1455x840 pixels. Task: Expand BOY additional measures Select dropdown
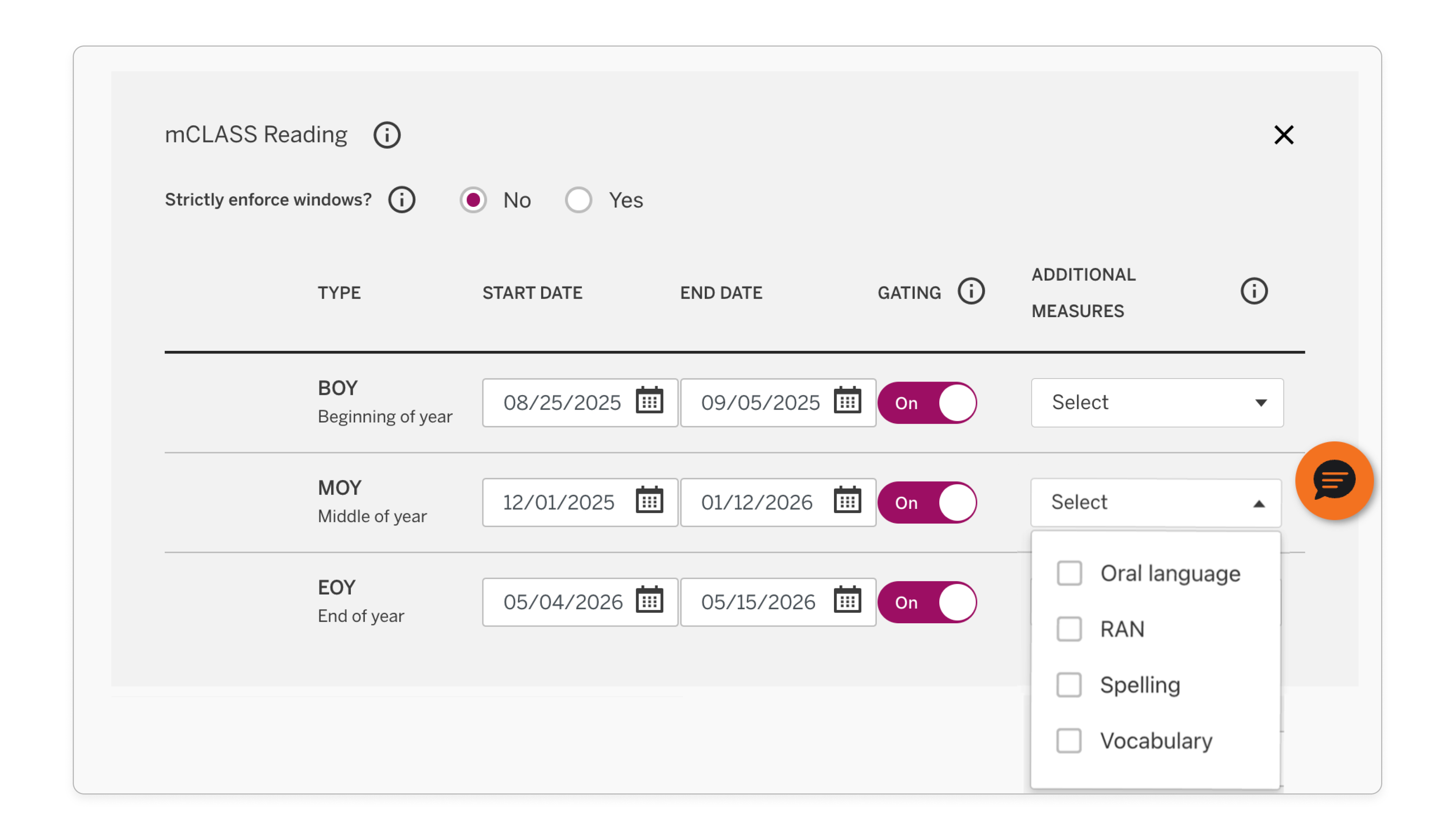(x=1156, y=403)
